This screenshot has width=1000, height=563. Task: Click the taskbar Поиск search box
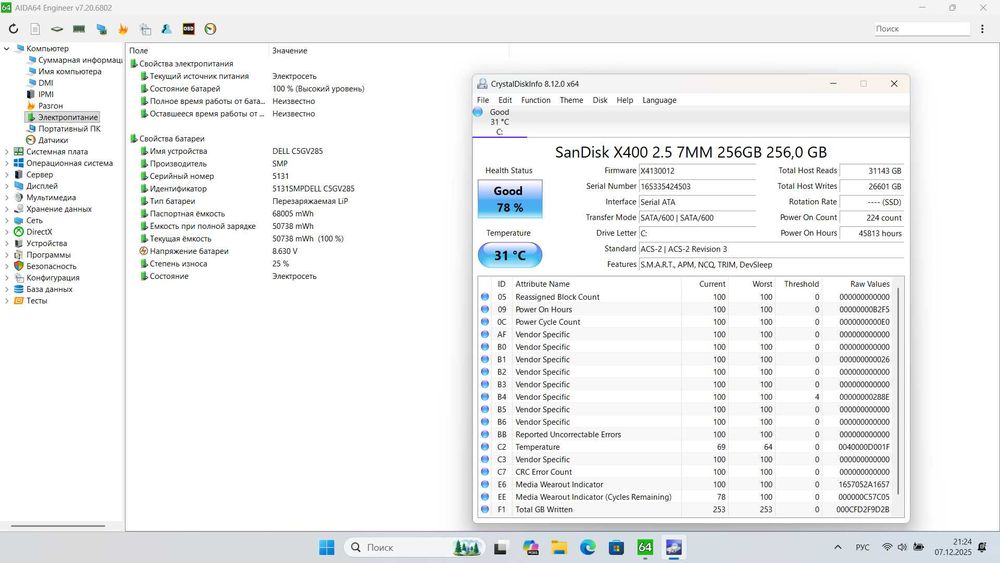pos(413,547)
